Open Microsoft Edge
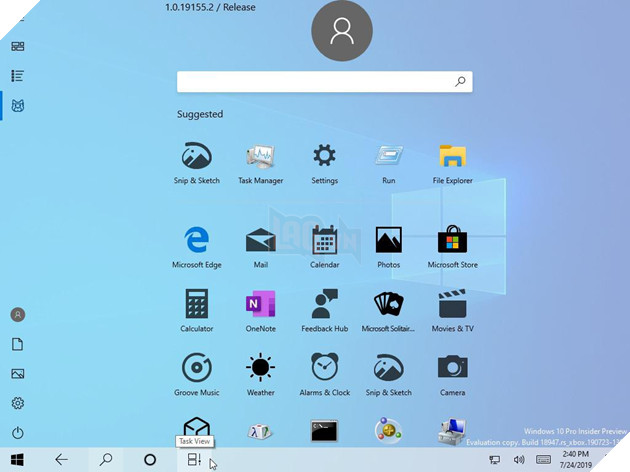 coord(196,247)
